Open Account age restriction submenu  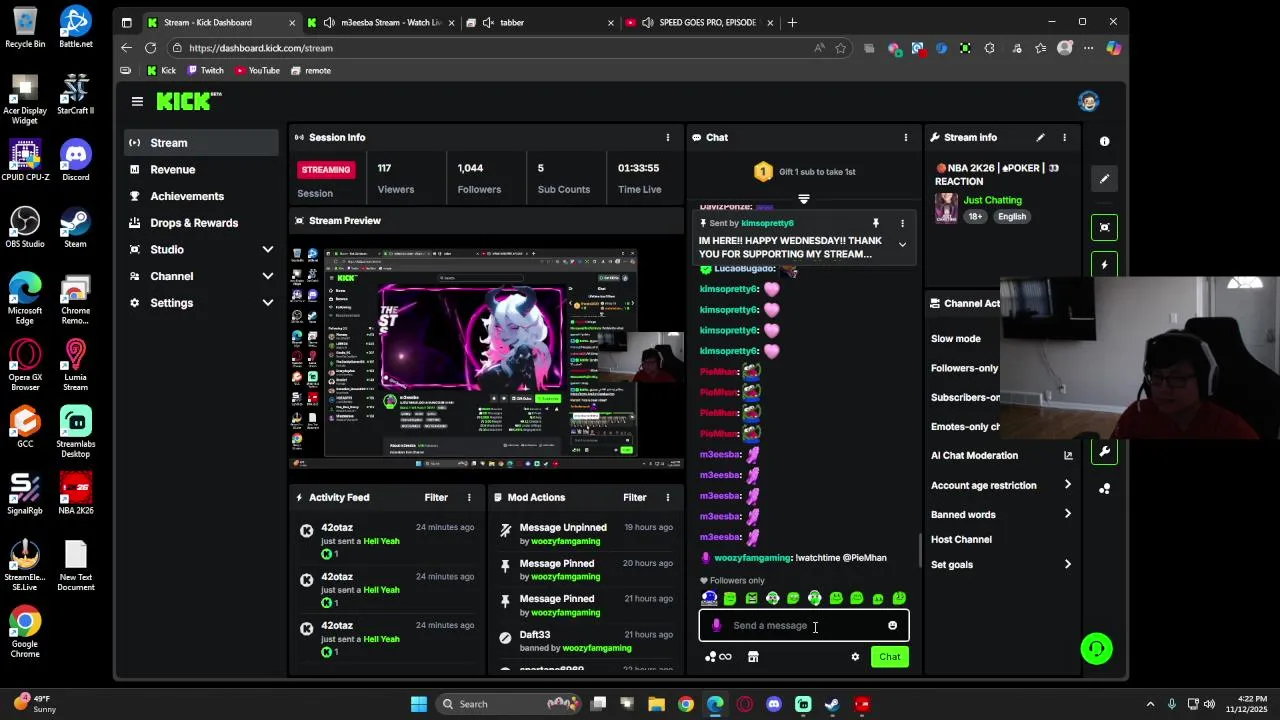pyautogui.click(x=1001, y=485)
